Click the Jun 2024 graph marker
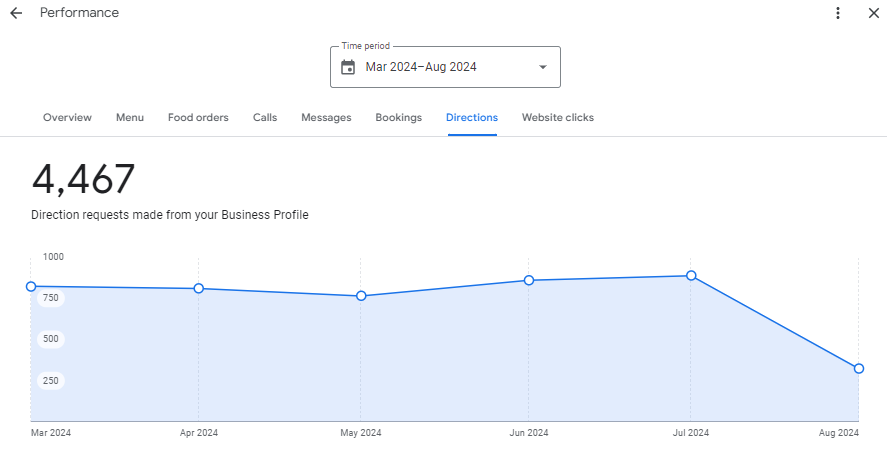 [529, 281]
